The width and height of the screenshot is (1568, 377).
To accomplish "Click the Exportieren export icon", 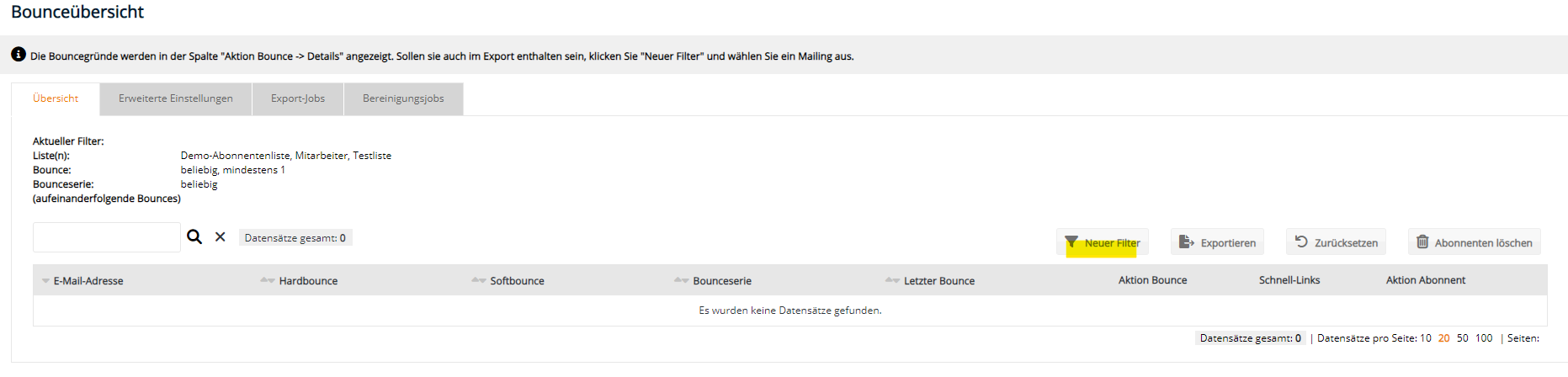I will 1187,242.
